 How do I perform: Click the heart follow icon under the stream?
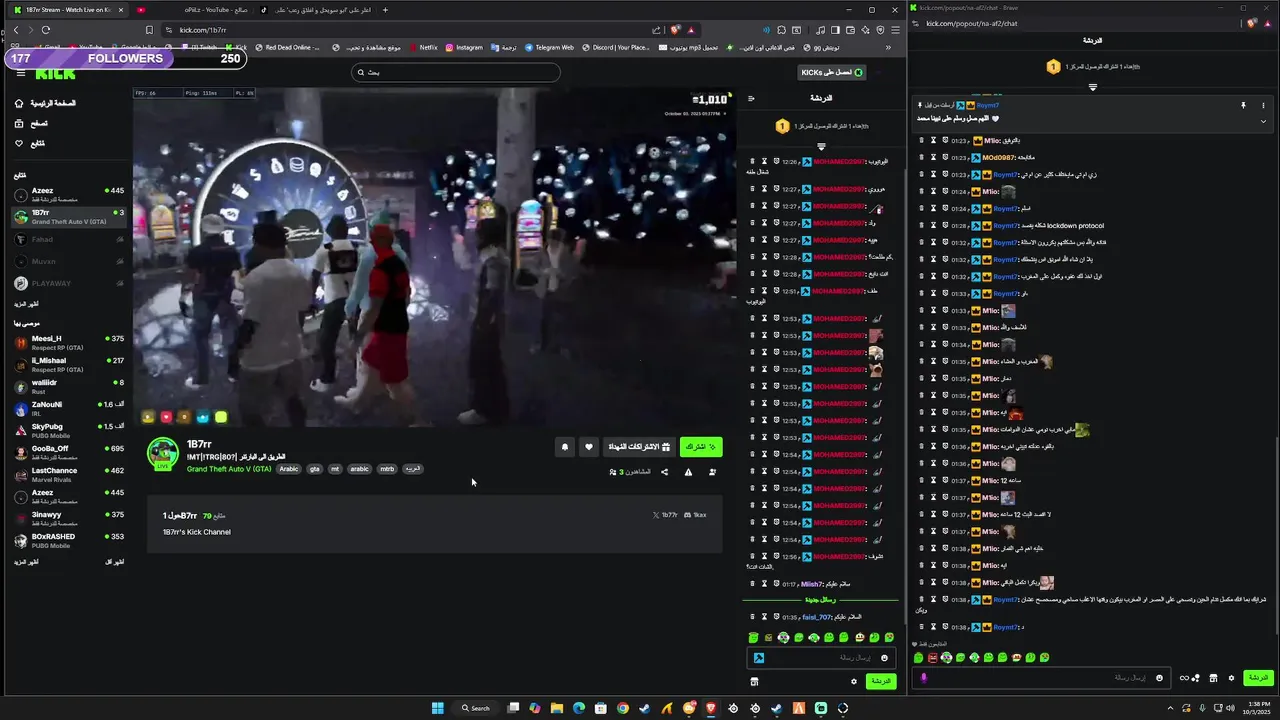click(589, 447)
